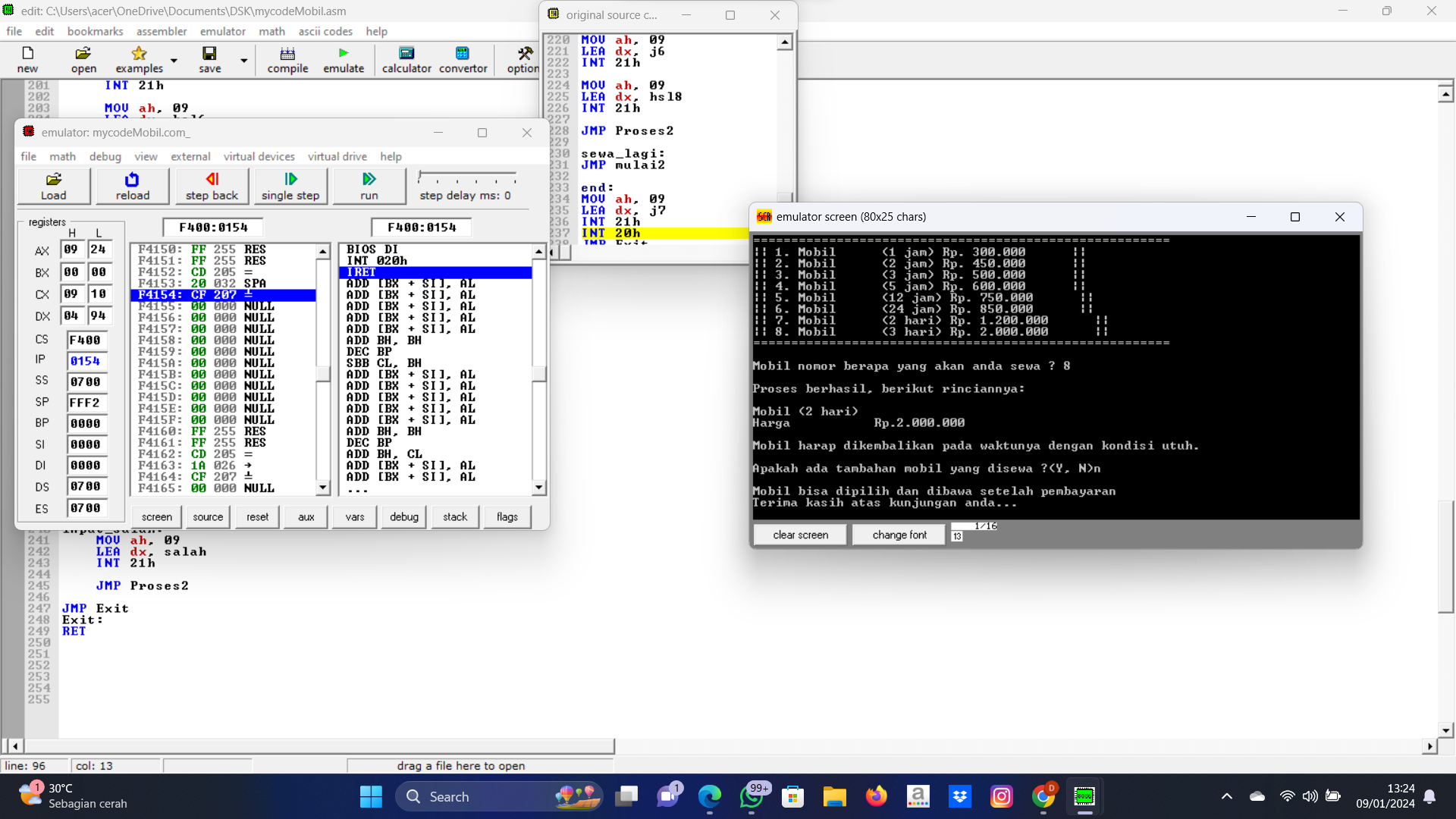Open the convertor tool

tap(463, 59)
